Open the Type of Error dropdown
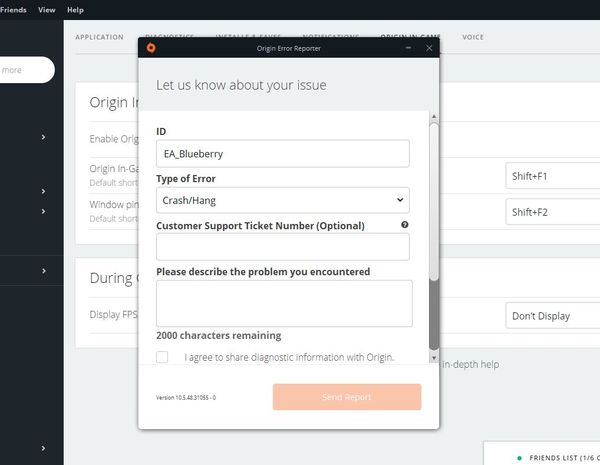 pos(283,200)
